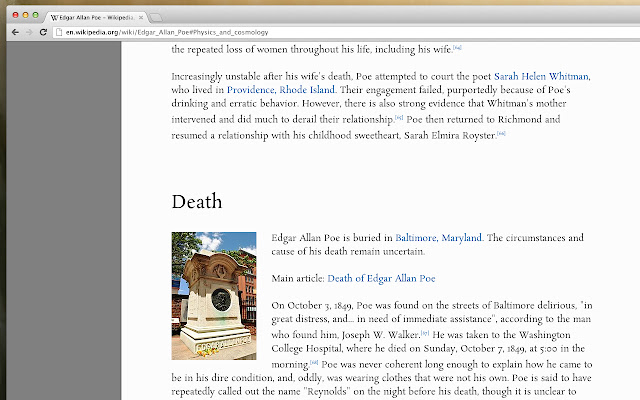Click the page icon in the address bar
640x400 pixels.
(59, 32)
